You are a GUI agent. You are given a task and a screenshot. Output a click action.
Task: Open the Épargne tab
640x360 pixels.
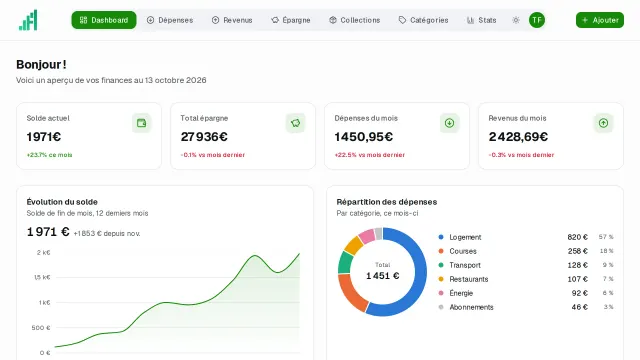pos(291,20)
